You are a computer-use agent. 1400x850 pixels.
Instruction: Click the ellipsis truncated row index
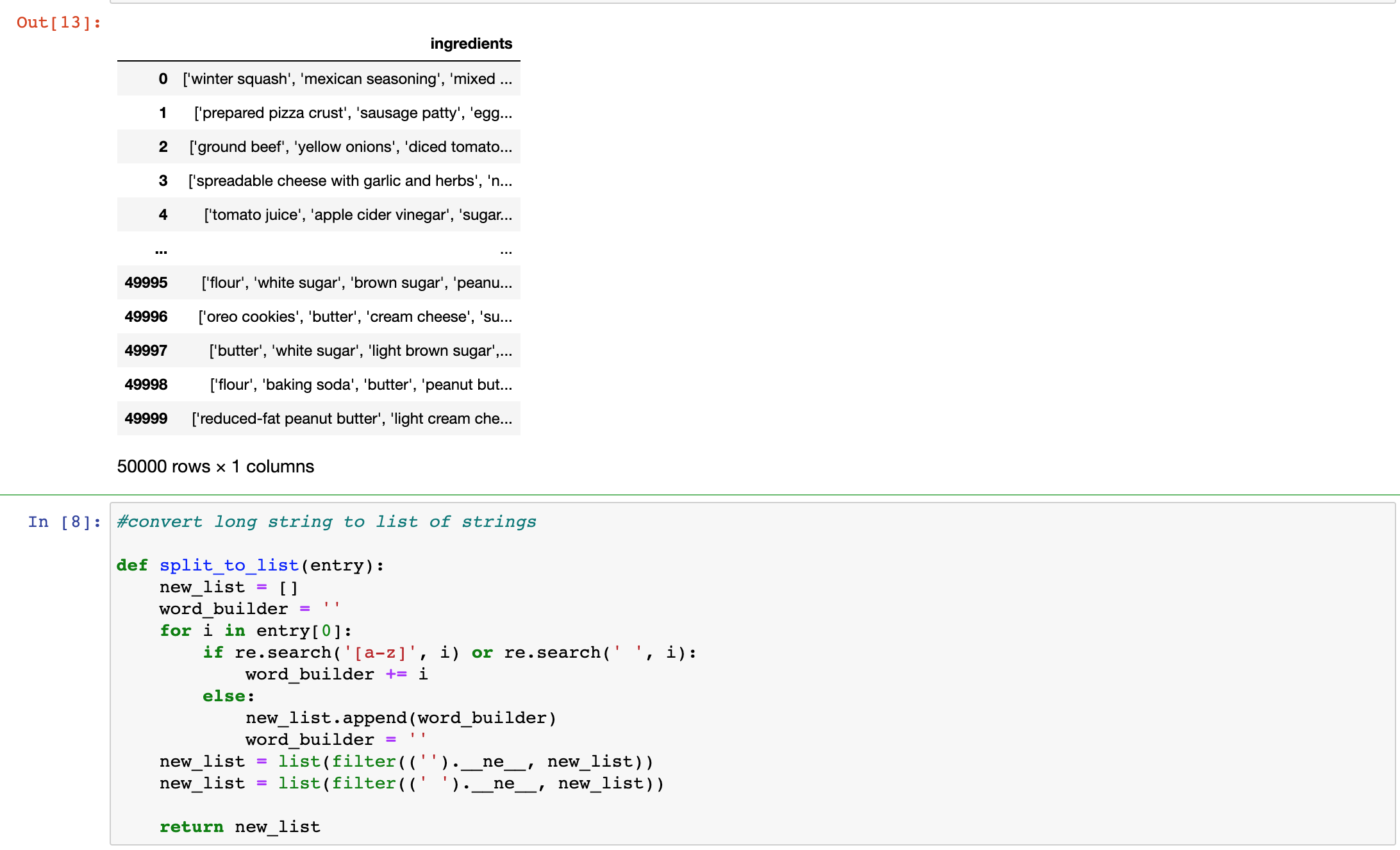(x=161, y=251)
